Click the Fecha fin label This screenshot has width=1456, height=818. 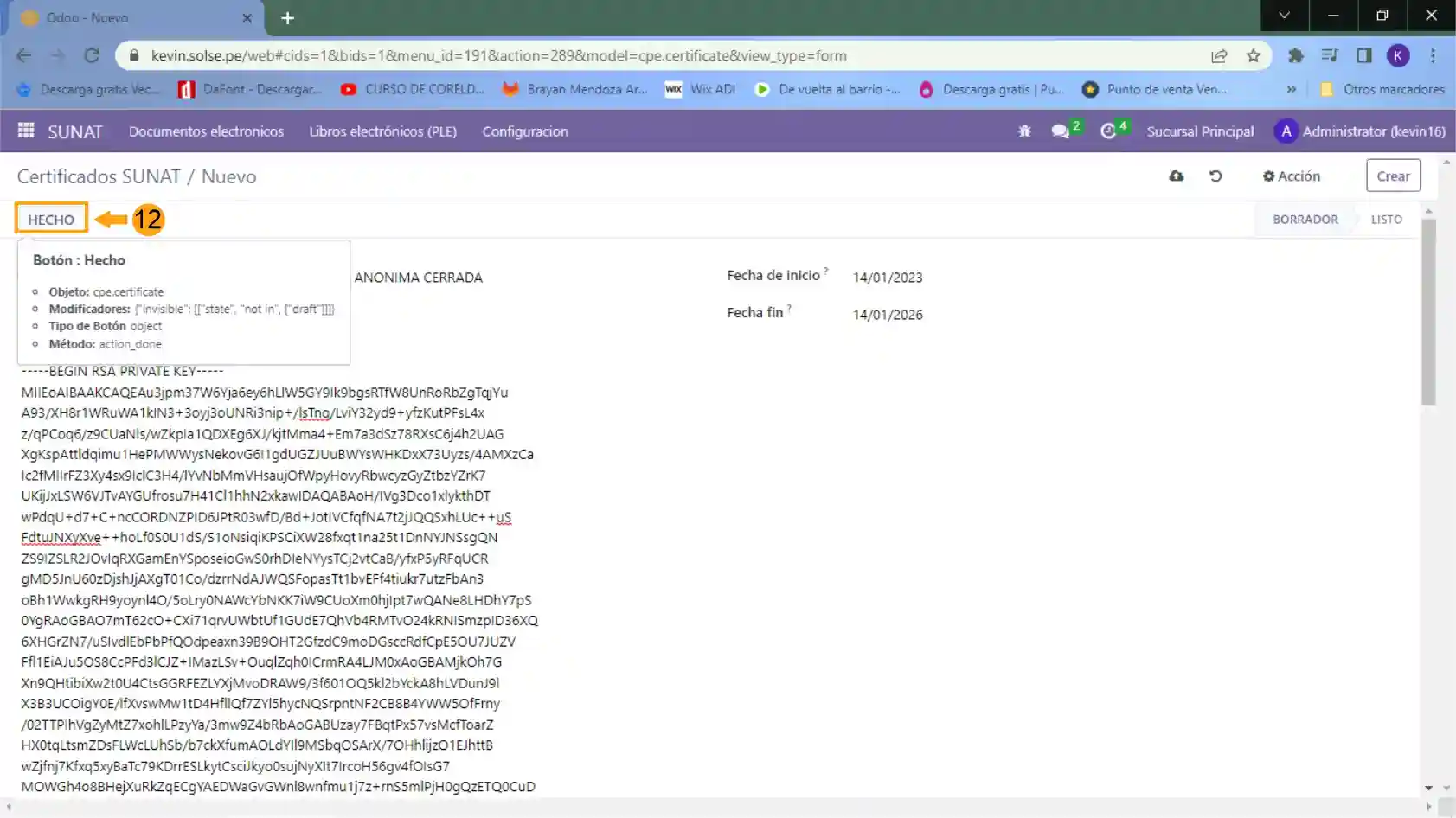[754, 312]
